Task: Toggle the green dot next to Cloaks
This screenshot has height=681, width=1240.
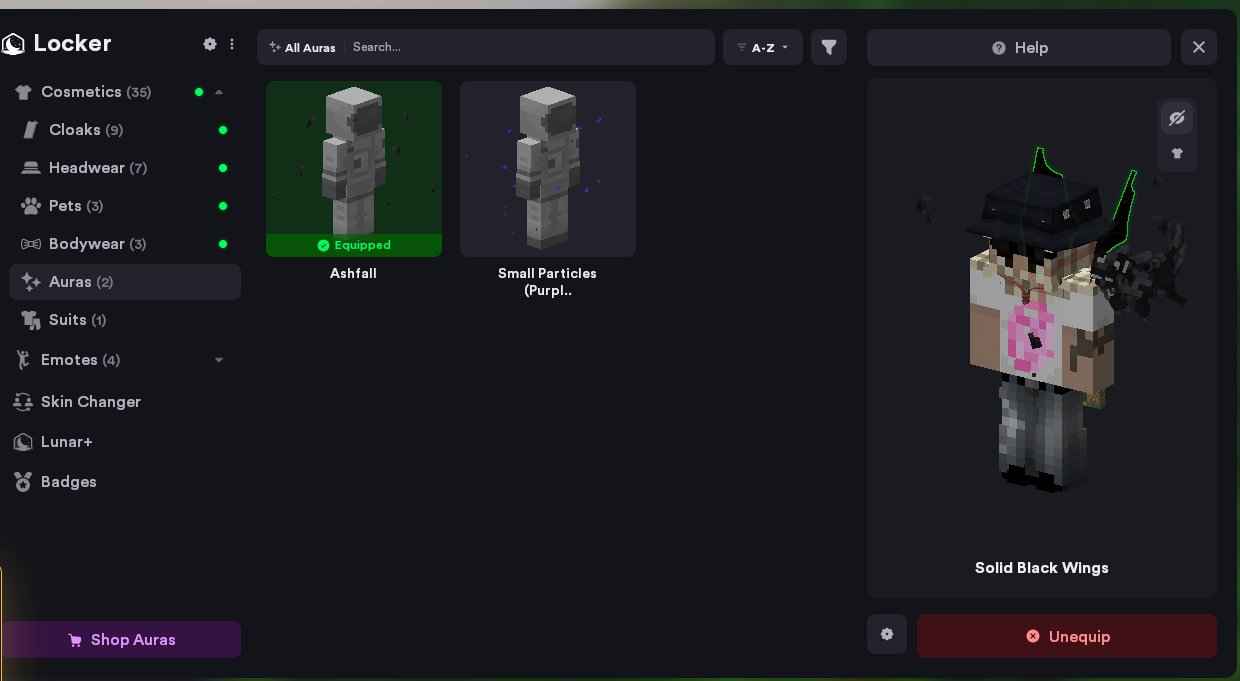Action: [x=223, y=130]
